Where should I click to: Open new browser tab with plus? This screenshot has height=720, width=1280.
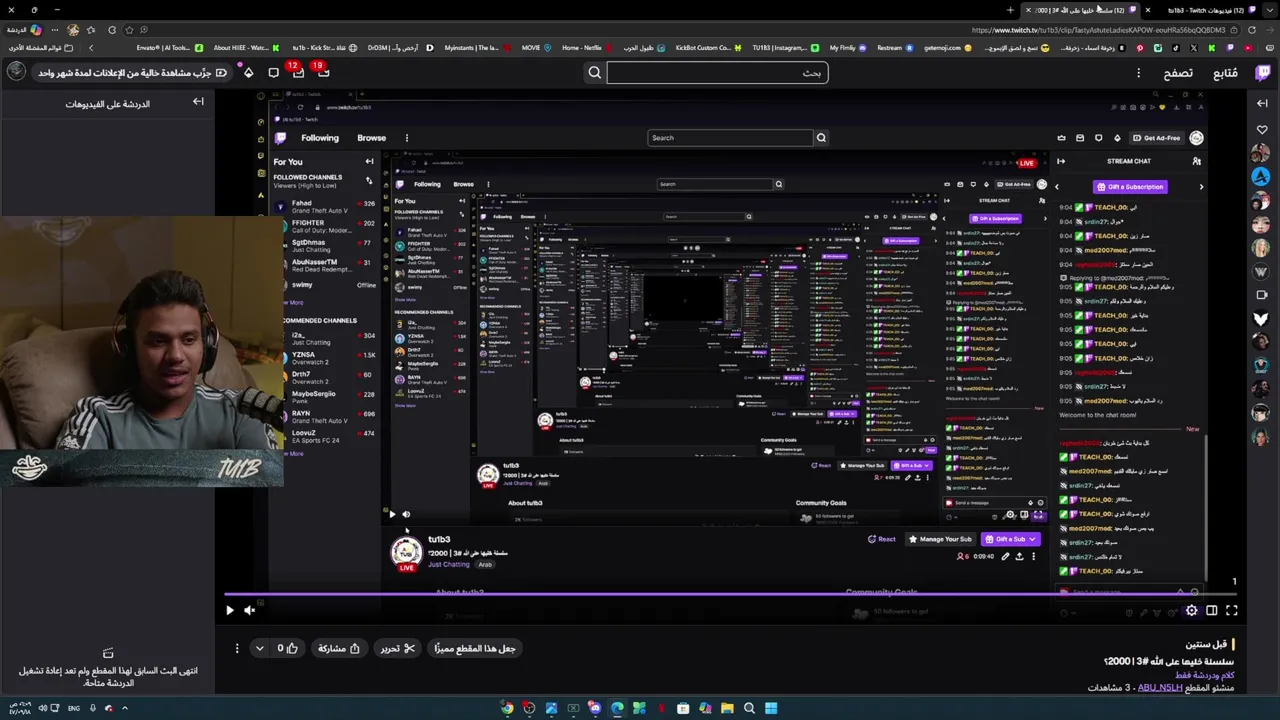point(1010,10)
